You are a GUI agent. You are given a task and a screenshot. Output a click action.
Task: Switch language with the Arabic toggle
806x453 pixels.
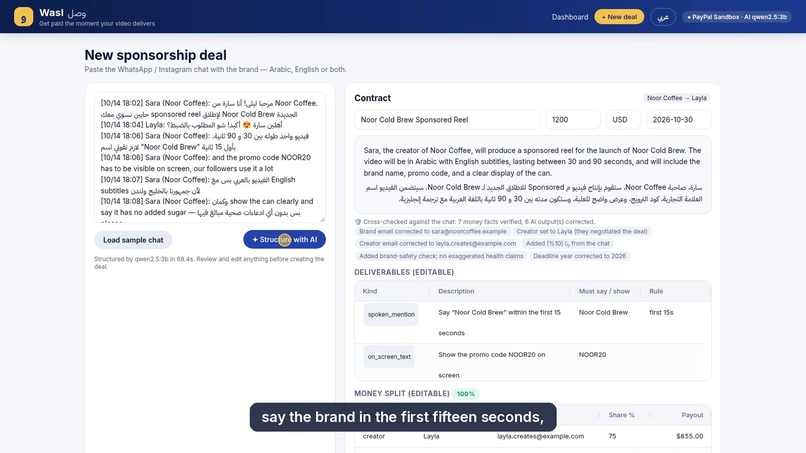[x=663, y=17]
